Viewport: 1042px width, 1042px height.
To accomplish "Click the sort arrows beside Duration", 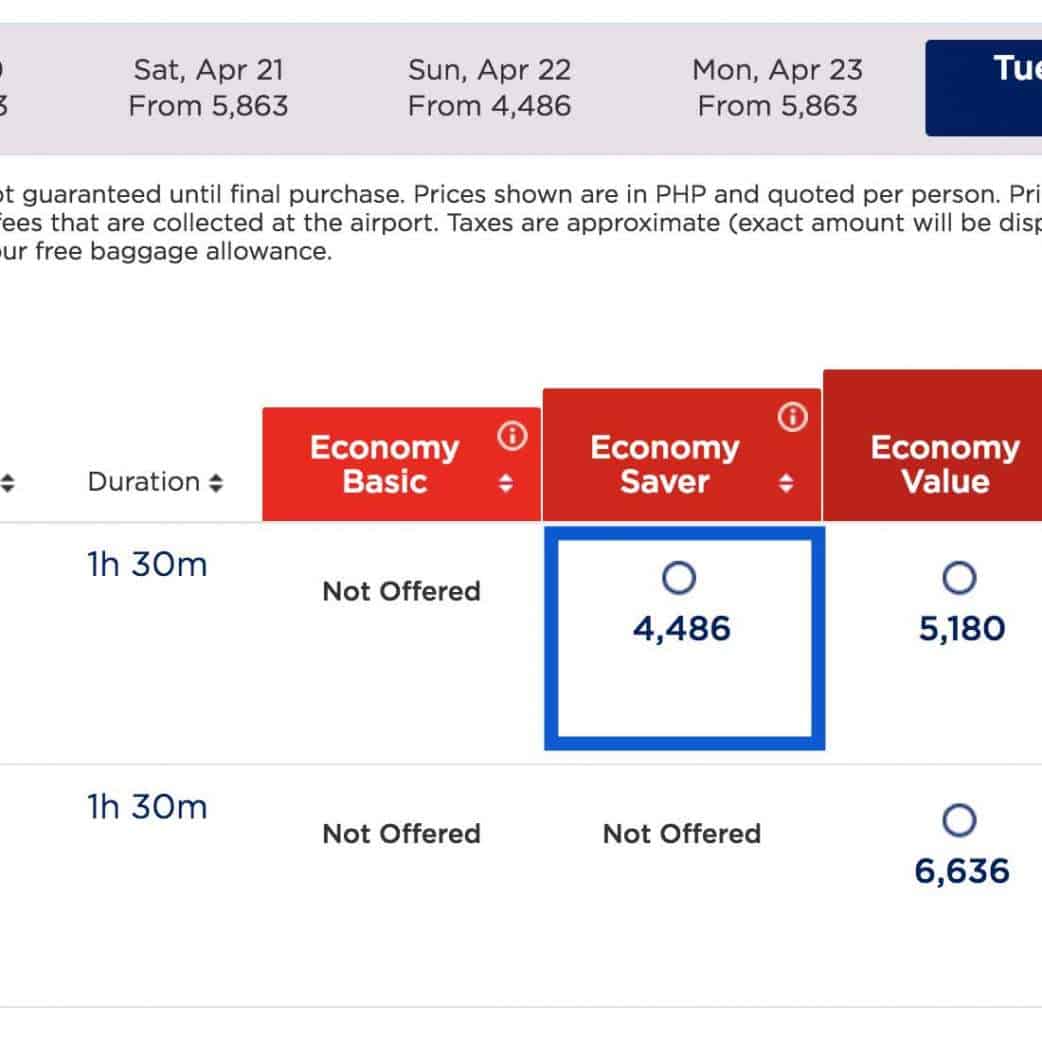I will (215, 483).
